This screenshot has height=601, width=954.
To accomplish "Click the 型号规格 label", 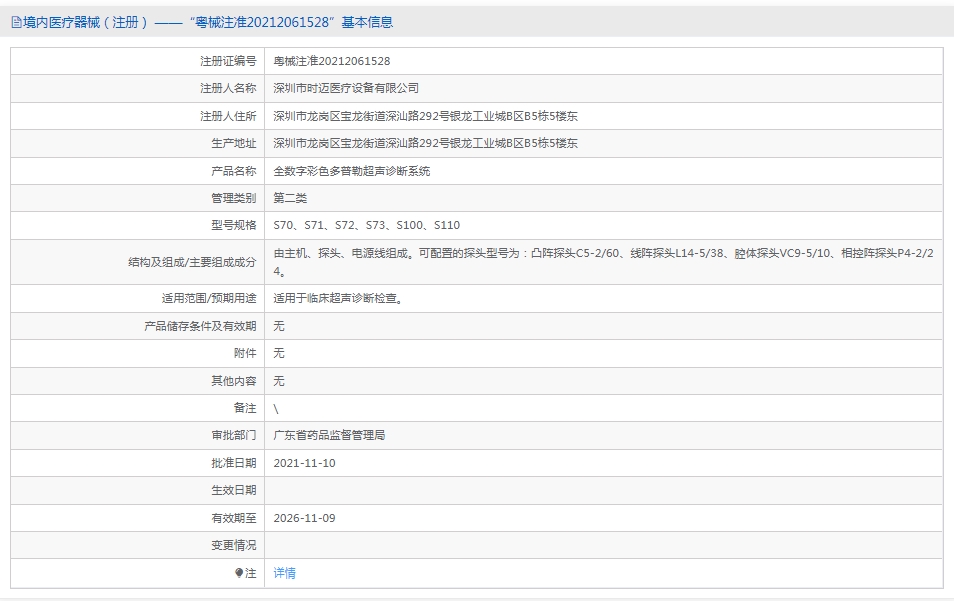I will tap(234, 225).
